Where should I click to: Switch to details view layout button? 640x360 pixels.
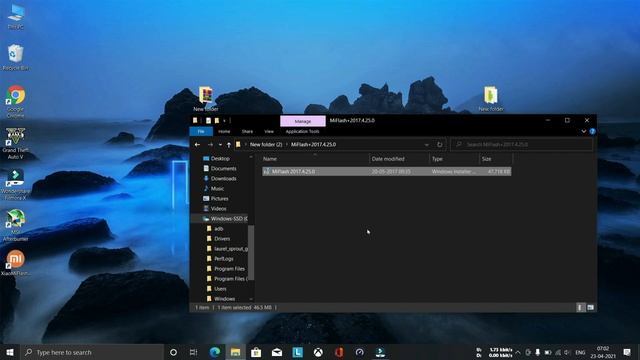(580, 307)
